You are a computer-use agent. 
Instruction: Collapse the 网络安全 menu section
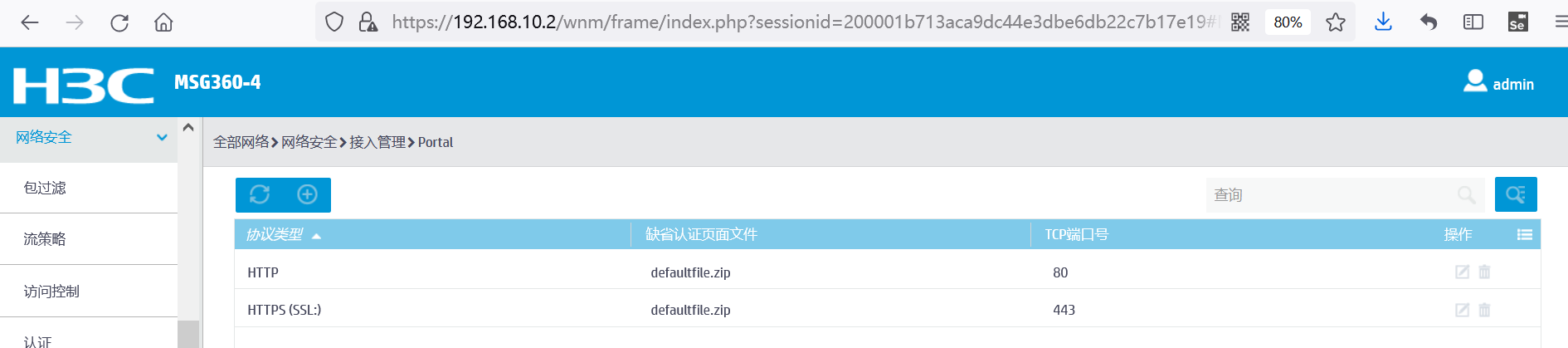point(162,138)
